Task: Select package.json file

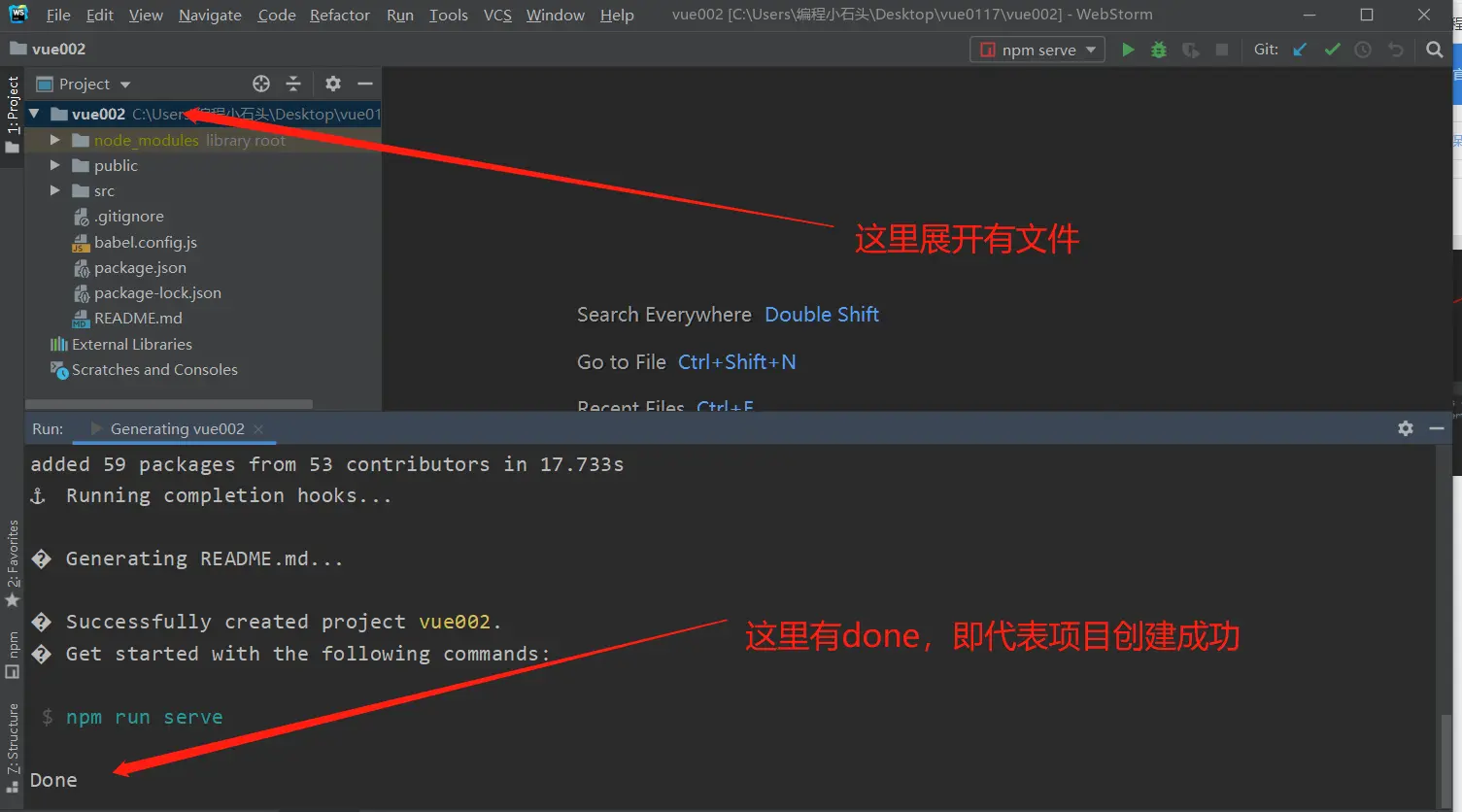Action: (x=129, y=267)
